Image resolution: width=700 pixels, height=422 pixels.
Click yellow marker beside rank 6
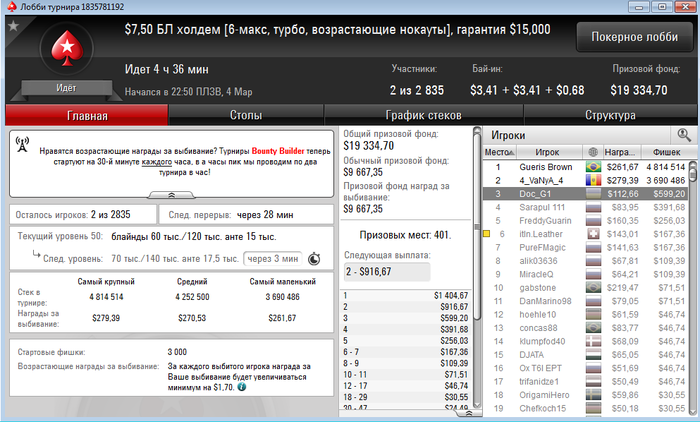tap(487, 234)
